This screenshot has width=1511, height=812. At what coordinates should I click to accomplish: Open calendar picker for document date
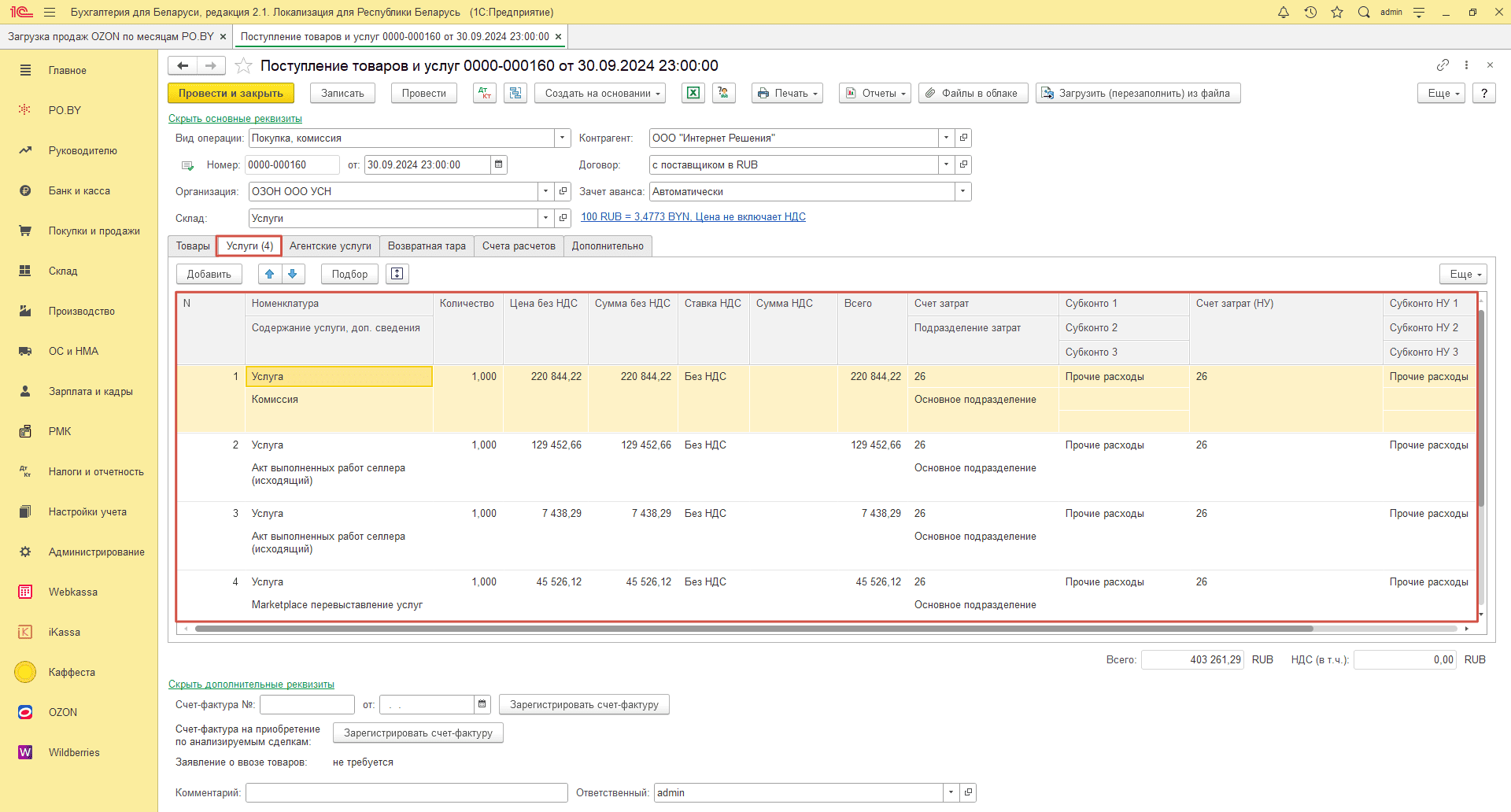498,164
